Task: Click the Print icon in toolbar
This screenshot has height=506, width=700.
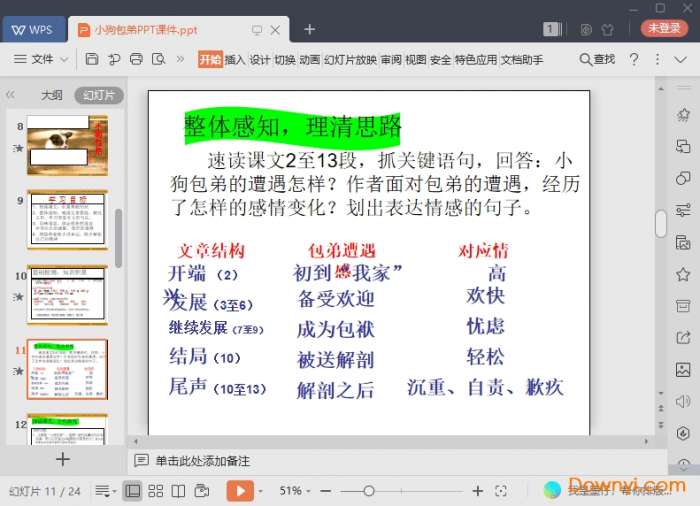Action: tap(136, 60)
